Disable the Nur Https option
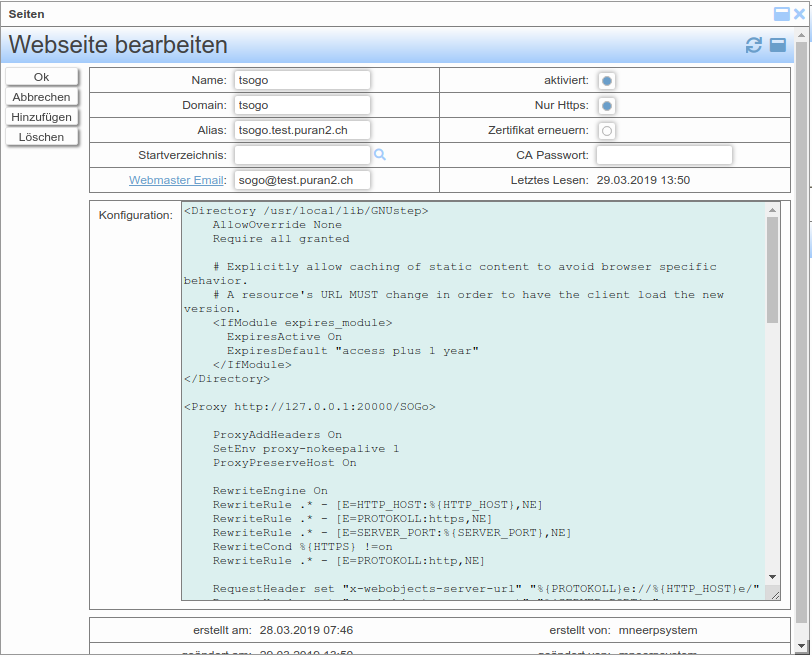 pos(607,105)
